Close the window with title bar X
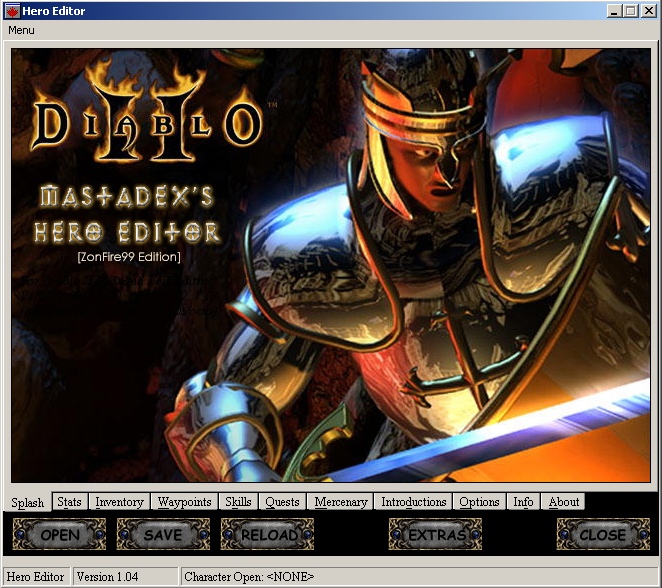The height and width of the screenshot is (588, 662). tap(648, 11)
